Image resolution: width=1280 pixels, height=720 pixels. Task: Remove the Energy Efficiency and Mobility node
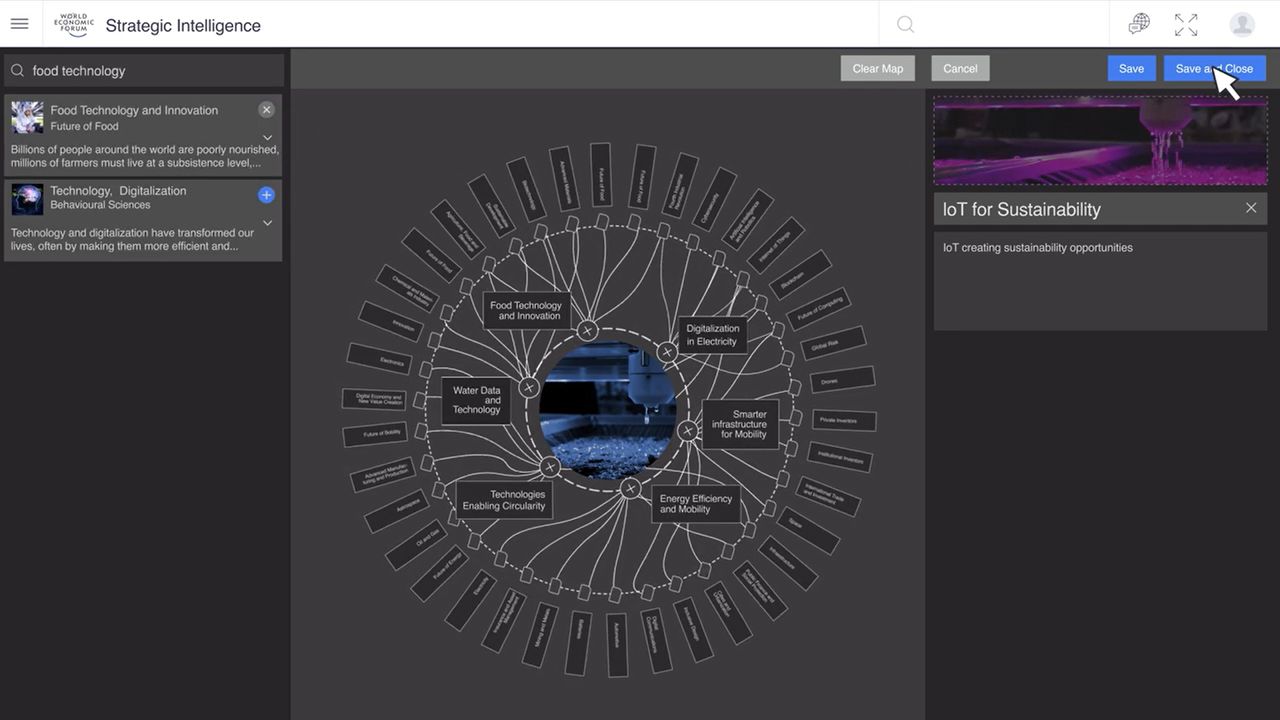[631, 489]
